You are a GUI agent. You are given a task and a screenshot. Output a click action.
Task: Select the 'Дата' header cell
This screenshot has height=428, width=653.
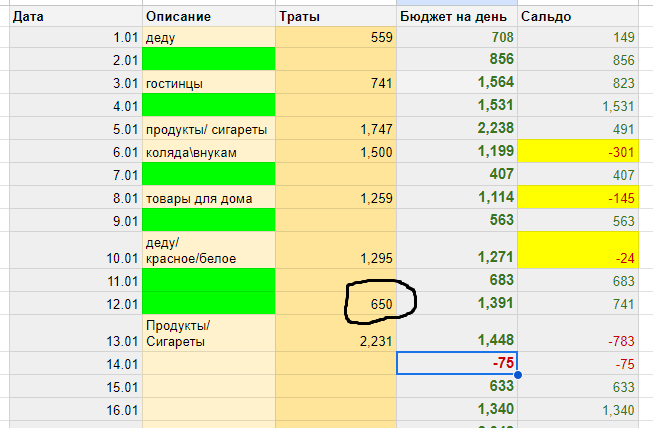[76, 16]
